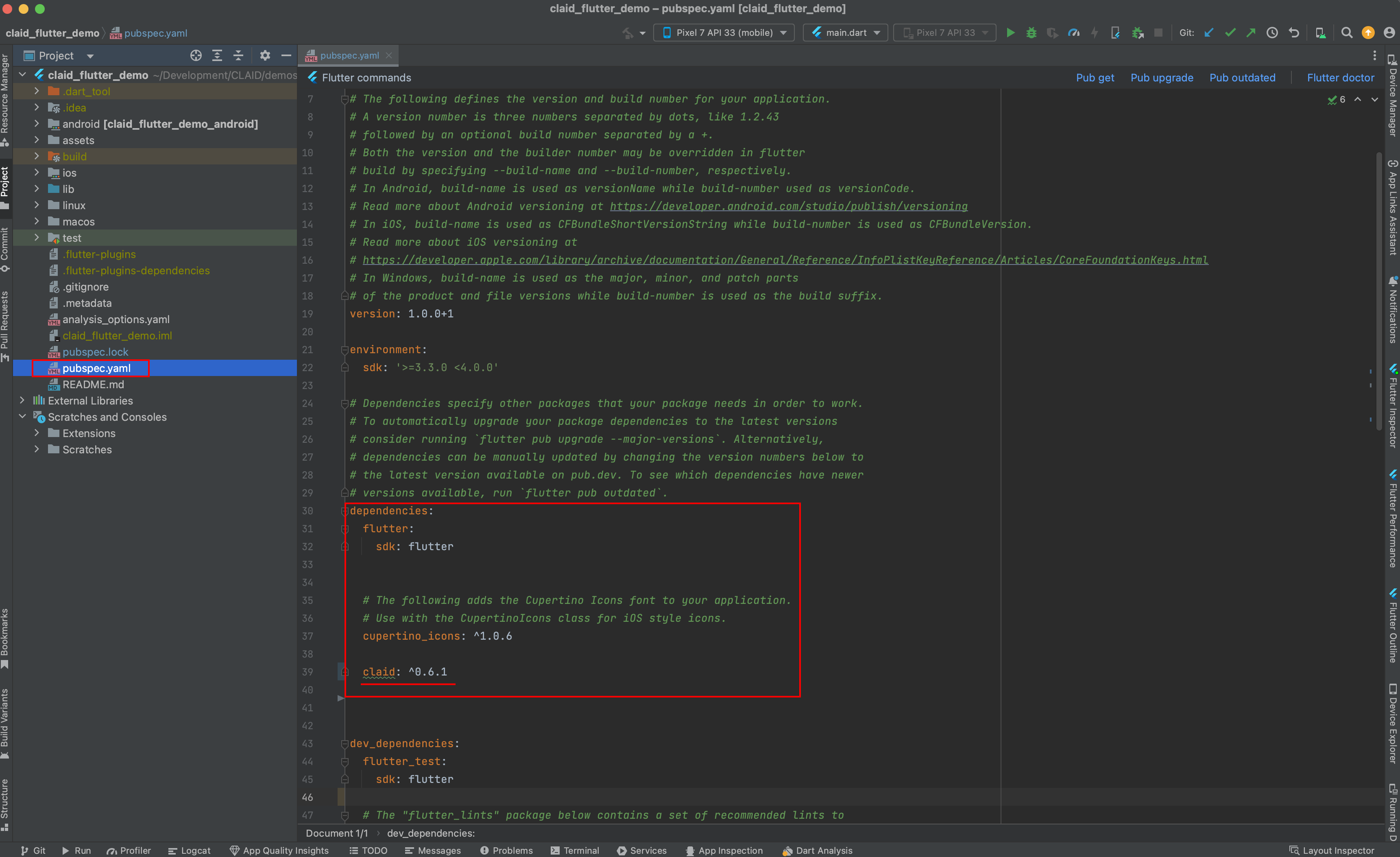Screen dimensions: 1400x857
Task: Open the Build hammer dropdown arrow
Action: pyautogui.click(x=643, y=33)
